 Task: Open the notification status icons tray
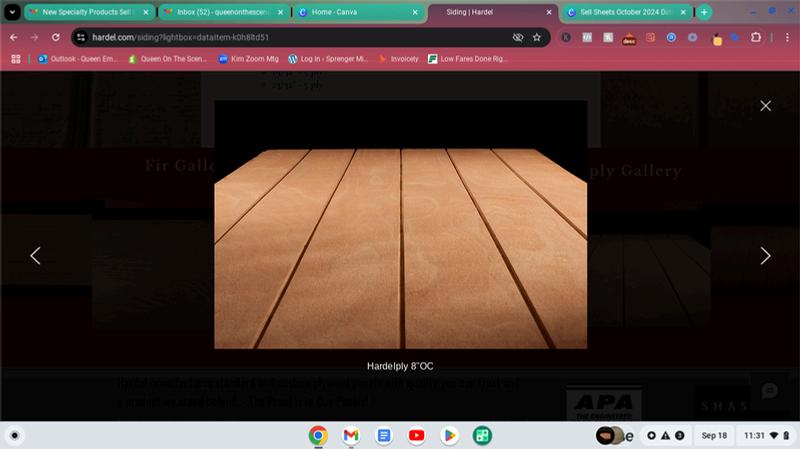pos(665,435)
